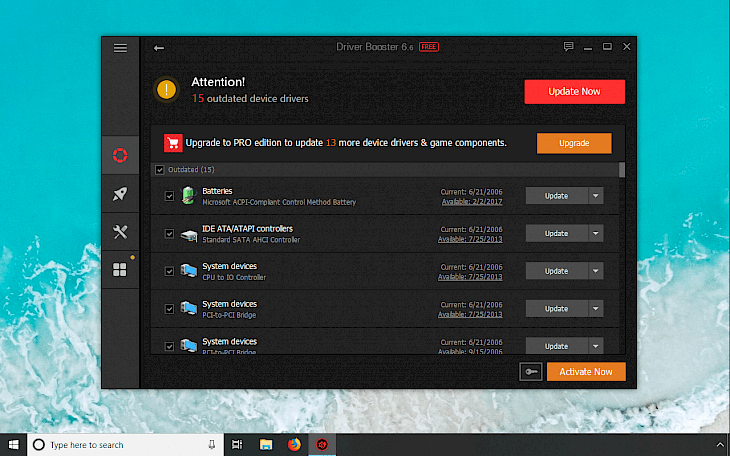
Task: Click the Batteries Current: 6/21/2006 date text
Action: [x=472, y=192]
